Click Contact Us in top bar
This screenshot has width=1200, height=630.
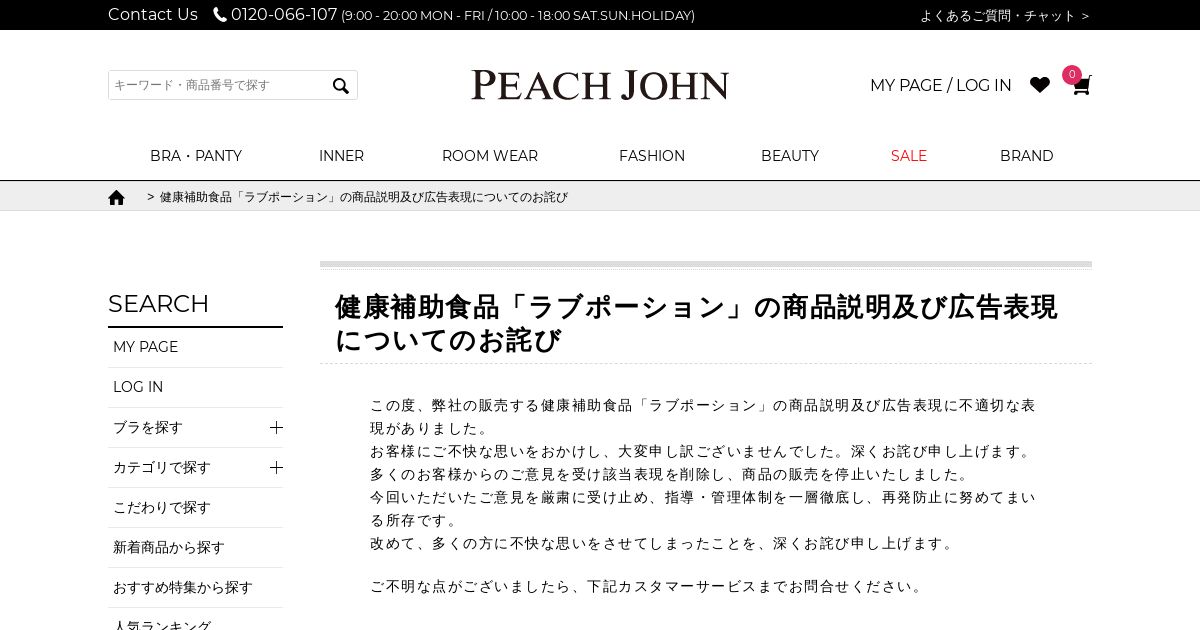(x=153, y=15)
